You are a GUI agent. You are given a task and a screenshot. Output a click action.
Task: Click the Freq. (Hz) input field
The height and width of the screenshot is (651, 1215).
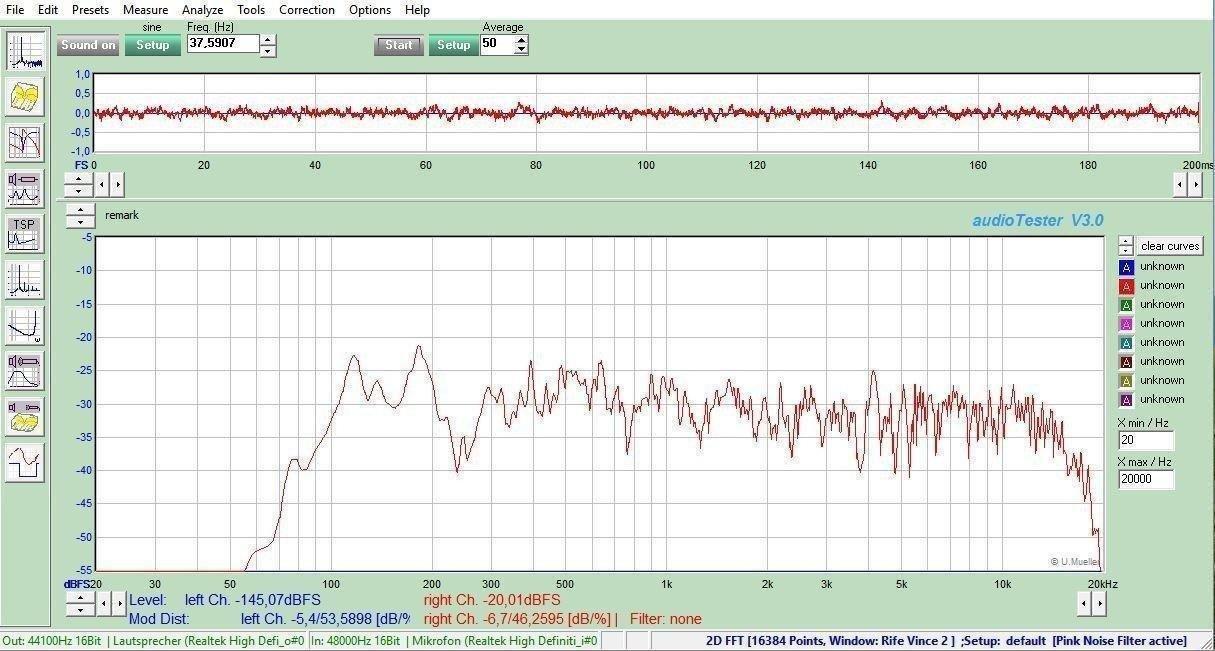click(x=223, y=44)
